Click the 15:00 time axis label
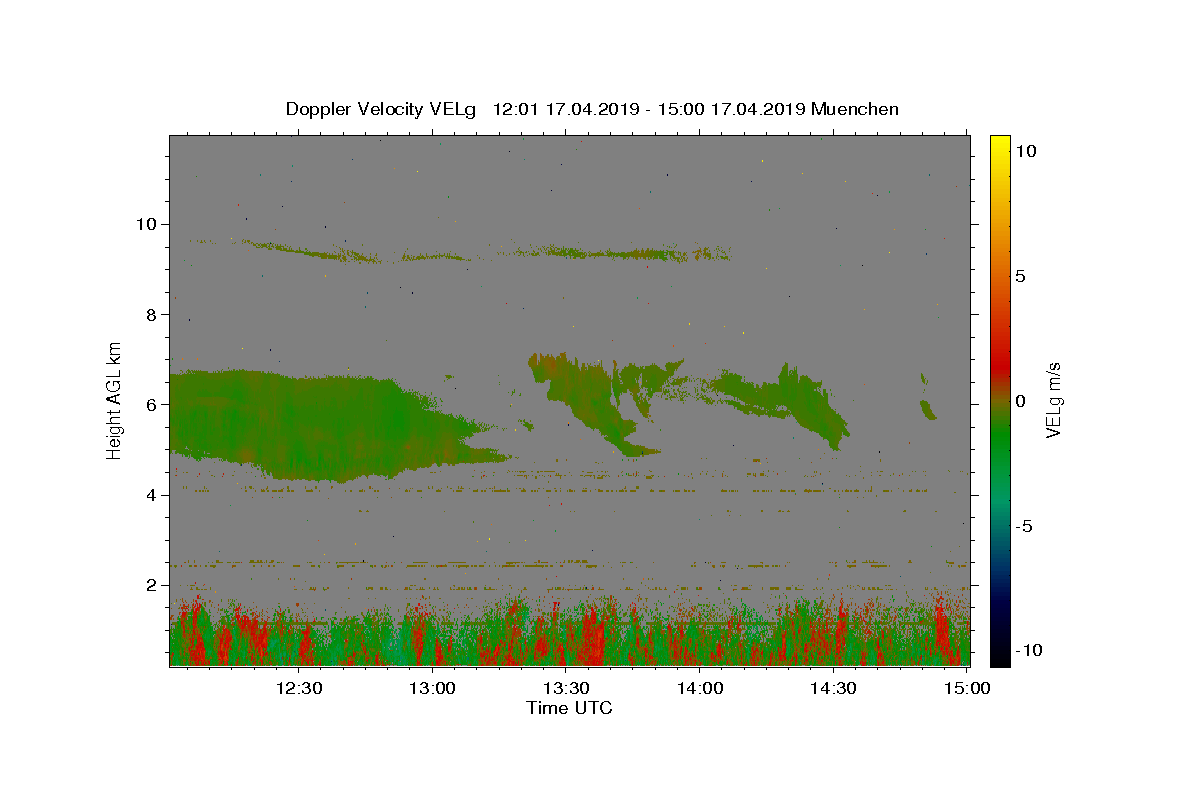The width and height of the screenshot is (1200, 800). coord(967,688)
